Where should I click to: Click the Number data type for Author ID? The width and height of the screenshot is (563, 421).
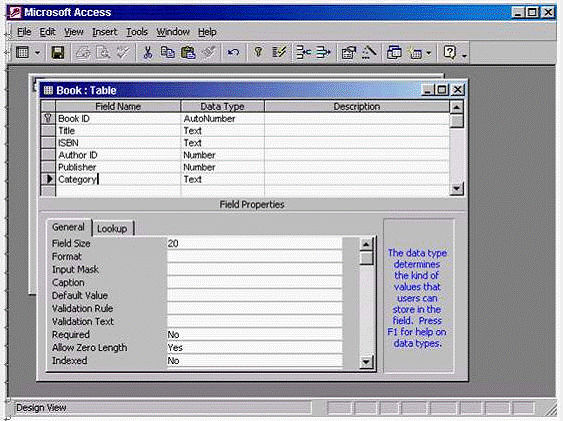click(223, 155)
